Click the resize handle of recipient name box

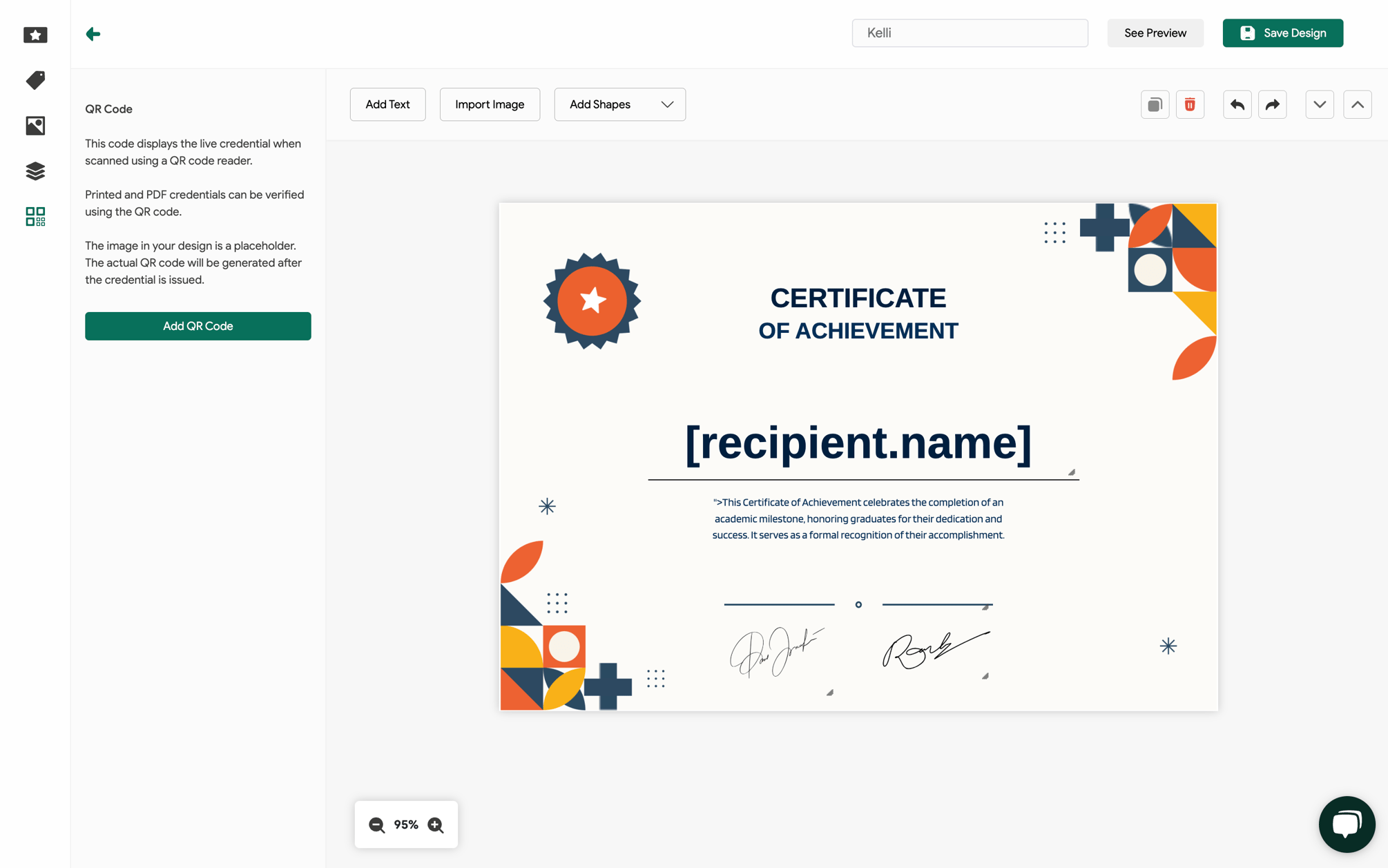(1072, 472)
